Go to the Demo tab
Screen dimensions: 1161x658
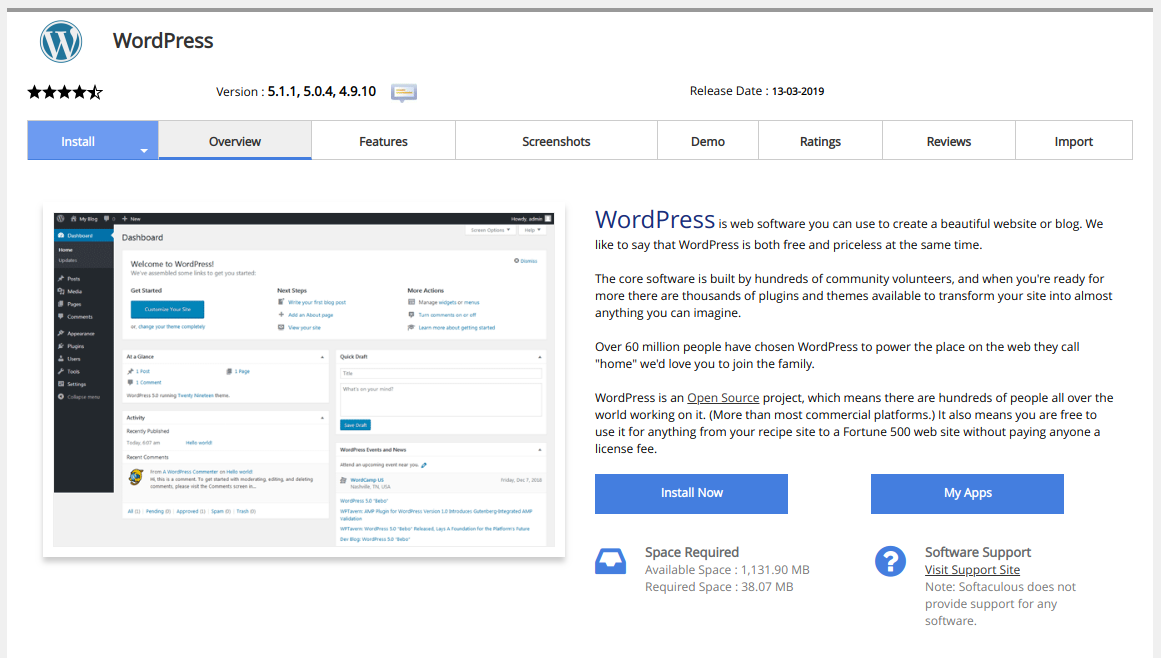708,141
